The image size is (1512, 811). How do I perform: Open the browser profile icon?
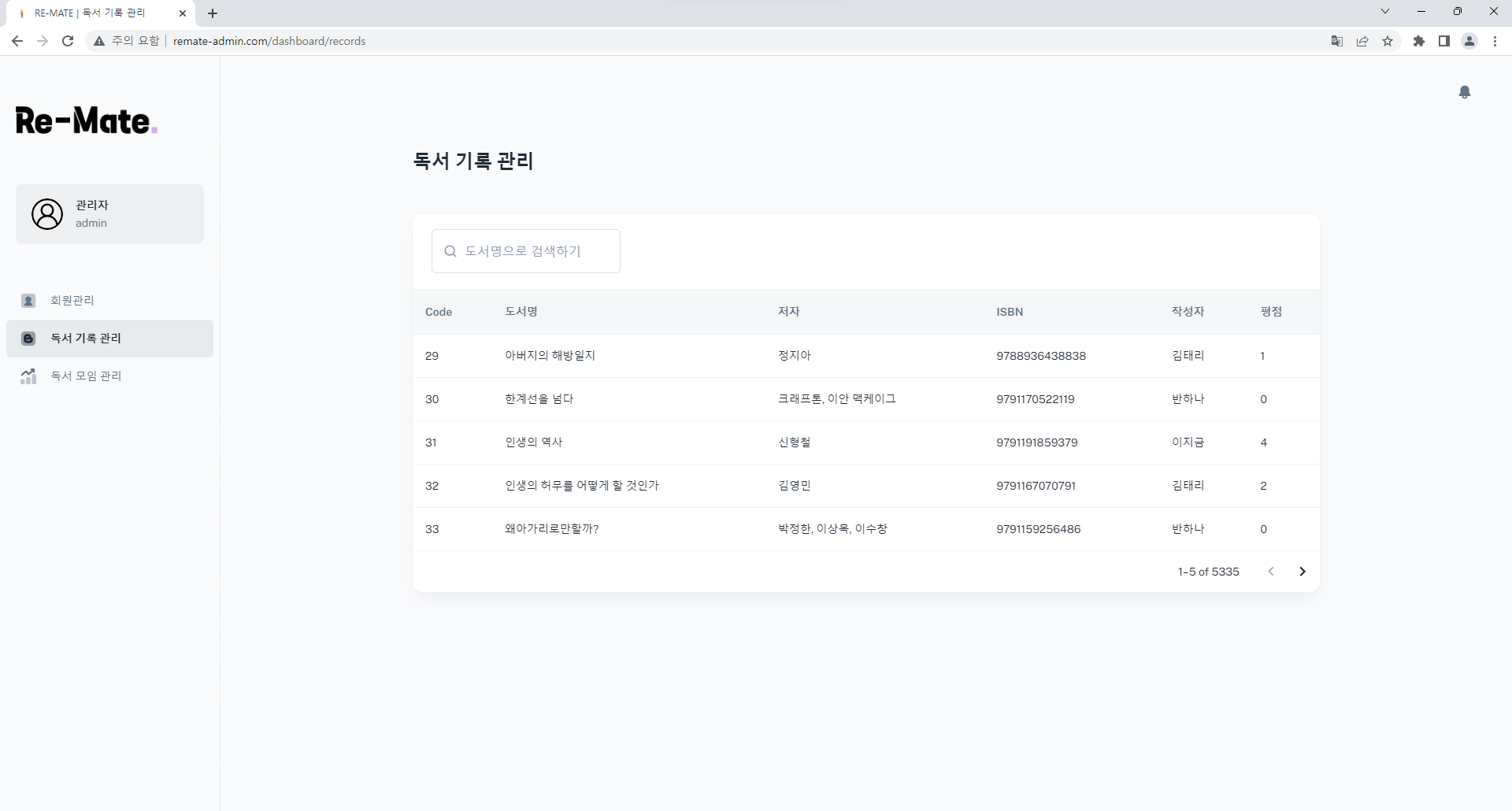pyautogui.click(x=1469, y=41)
